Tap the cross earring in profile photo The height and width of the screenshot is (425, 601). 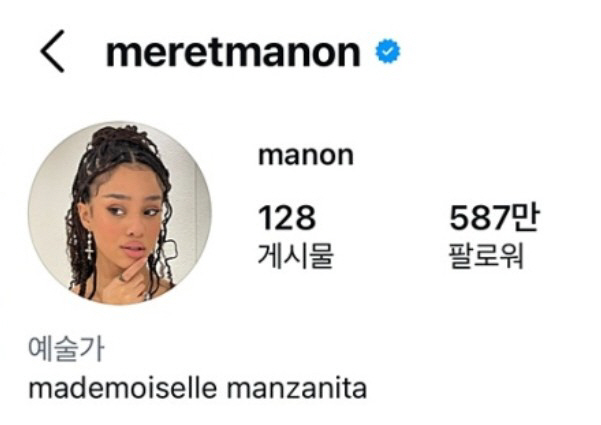pos(89,246)
